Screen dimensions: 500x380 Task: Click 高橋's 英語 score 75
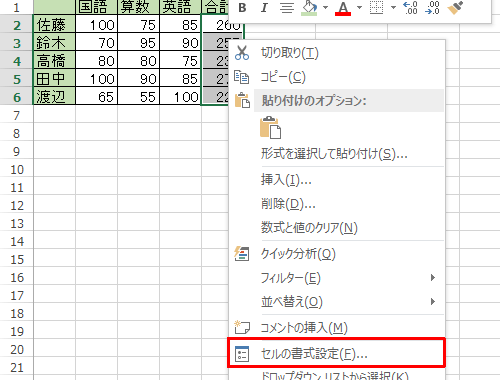181,60
